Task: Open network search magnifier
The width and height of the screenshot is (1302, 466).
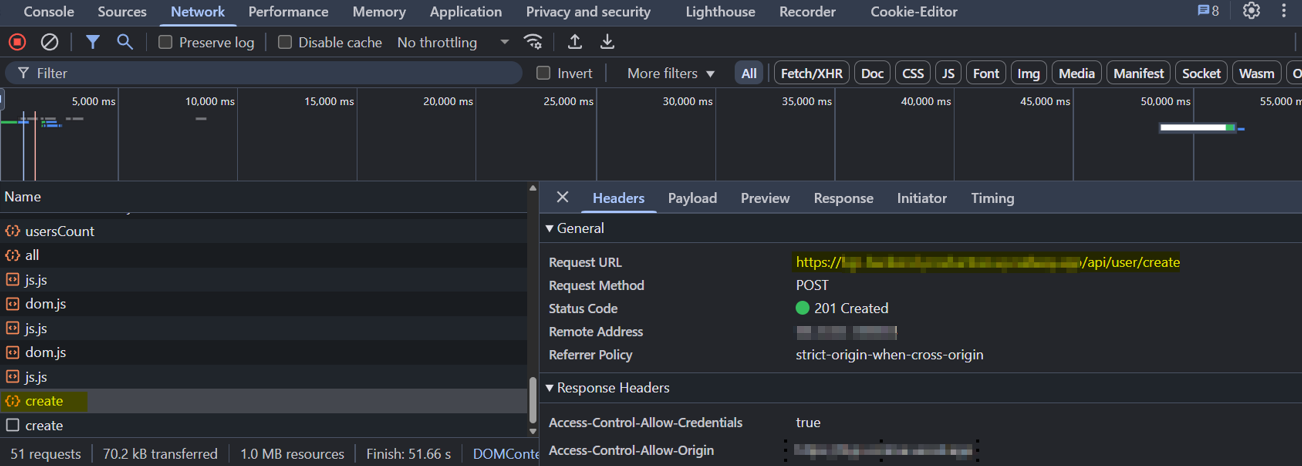Action: [124, 42]
